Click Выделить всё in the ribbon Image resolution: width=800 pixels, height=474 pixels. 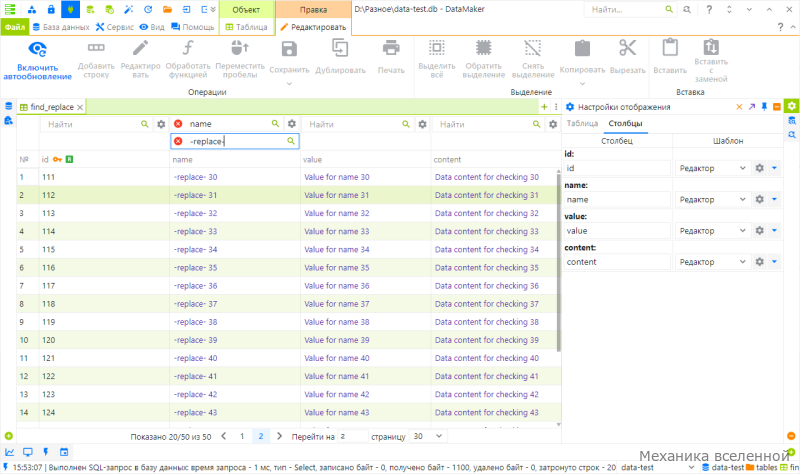[x=437, y=60]
